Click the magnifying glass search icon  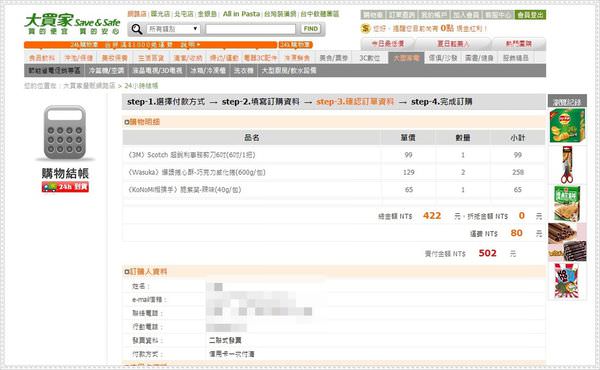point(137,29)
